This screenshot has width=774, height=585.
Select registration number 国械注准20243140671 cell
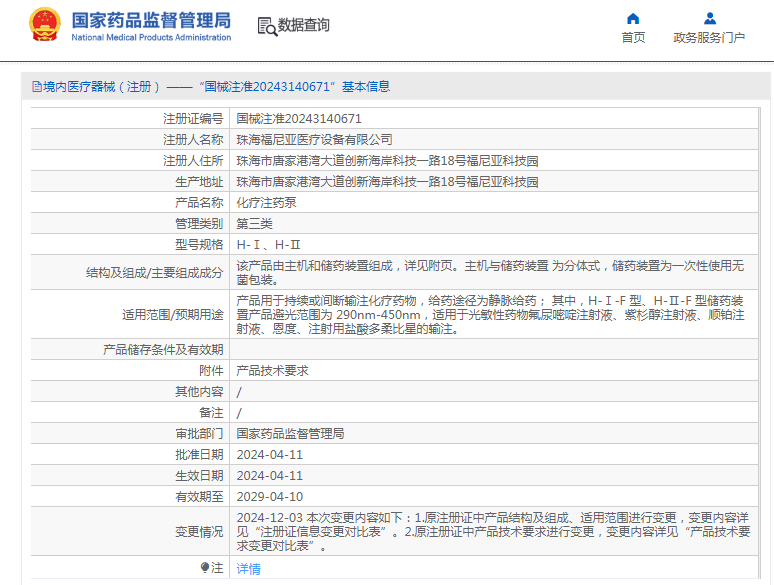coord(299,119)
